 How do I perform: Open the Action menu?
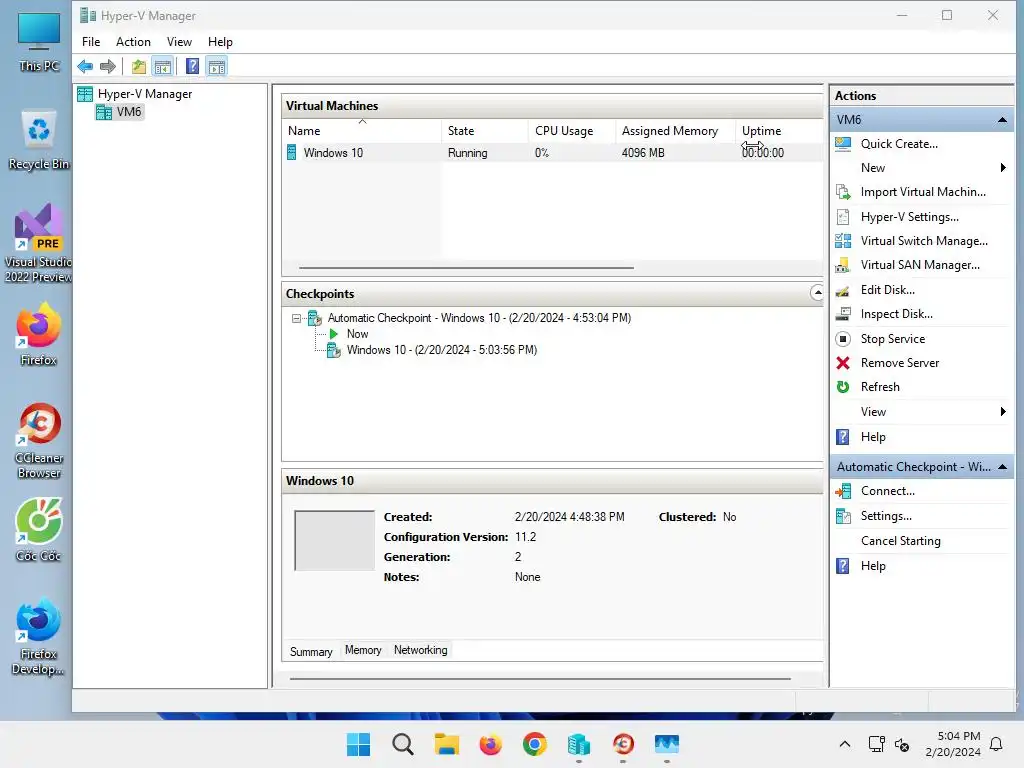pos(133,42)
